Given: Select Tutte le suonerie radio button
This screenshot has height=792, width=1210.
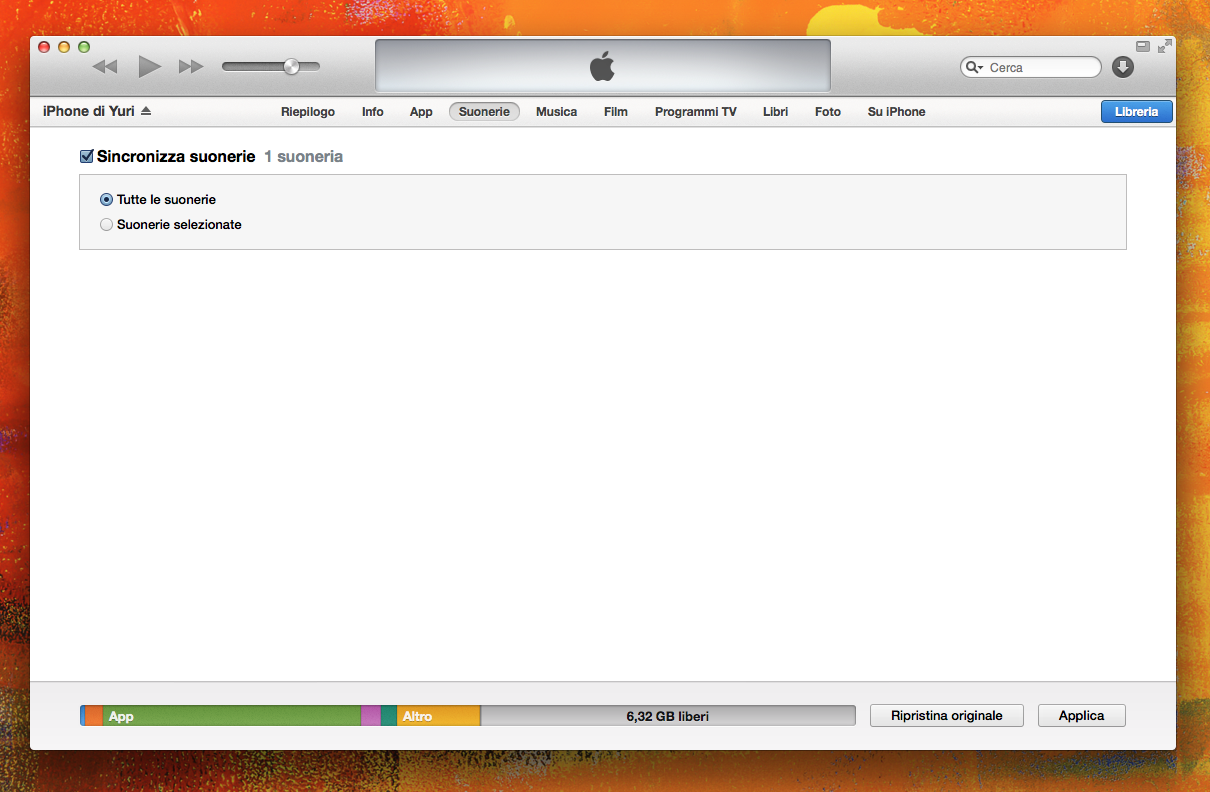Looking at the screenshot, I should click(x=107, y=200).
